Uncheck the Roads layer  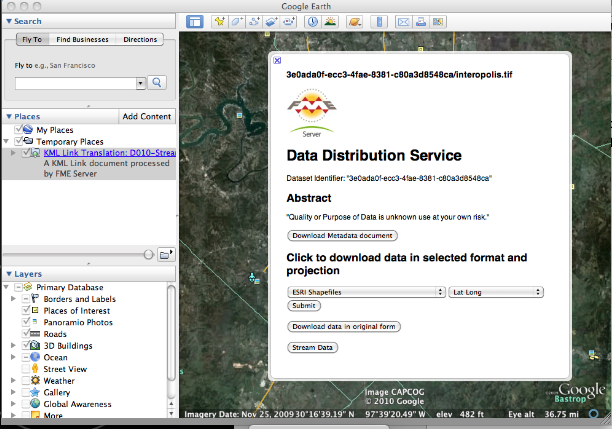point(25,334)
